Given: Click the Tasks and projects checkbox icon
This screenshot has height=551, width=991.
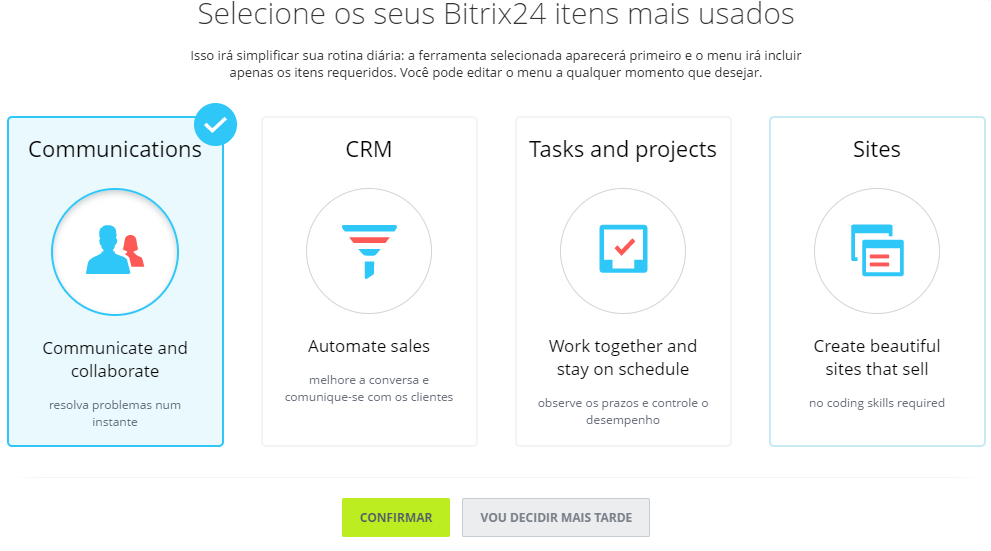Looking at the screenshot, I should coord(623,249).
